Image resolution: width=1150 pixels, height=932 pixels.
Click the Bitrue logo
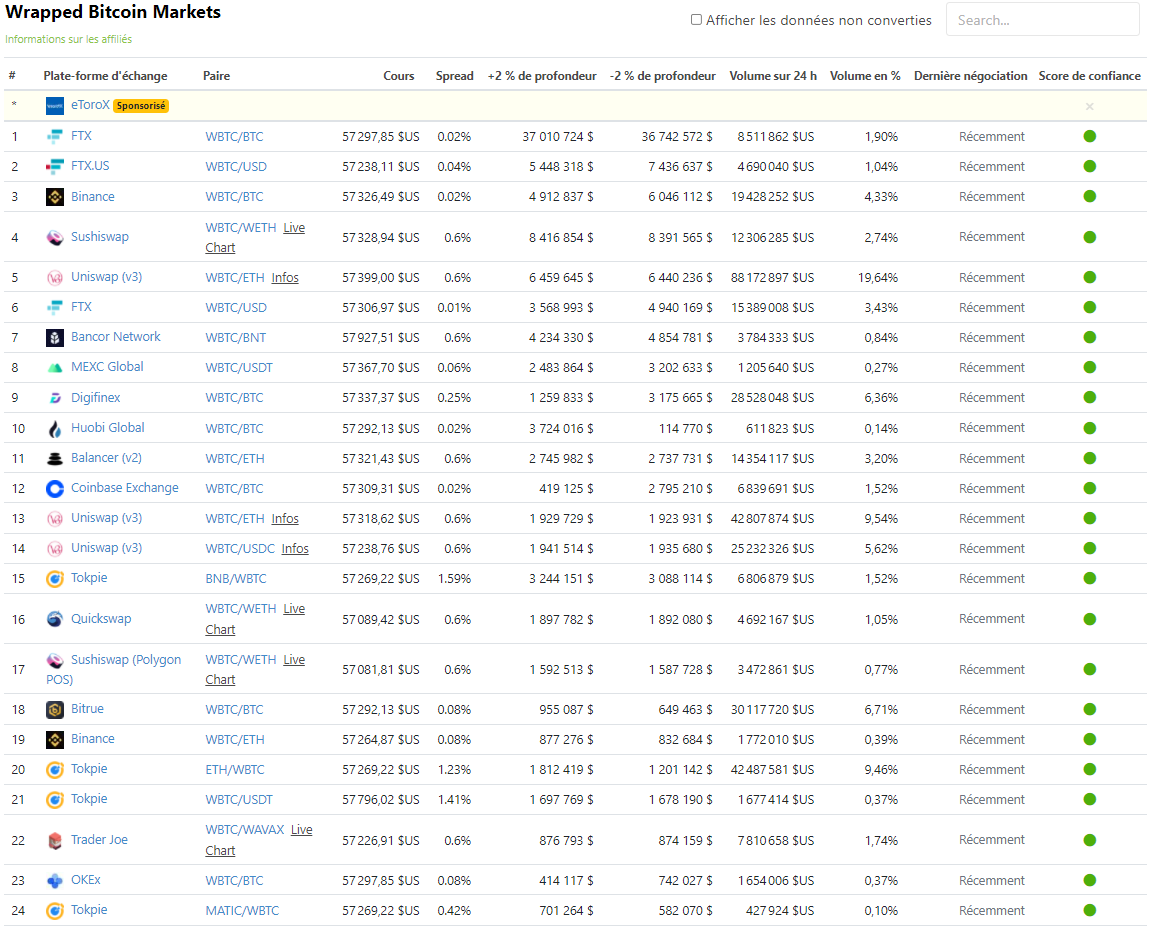tap(54, 710)
